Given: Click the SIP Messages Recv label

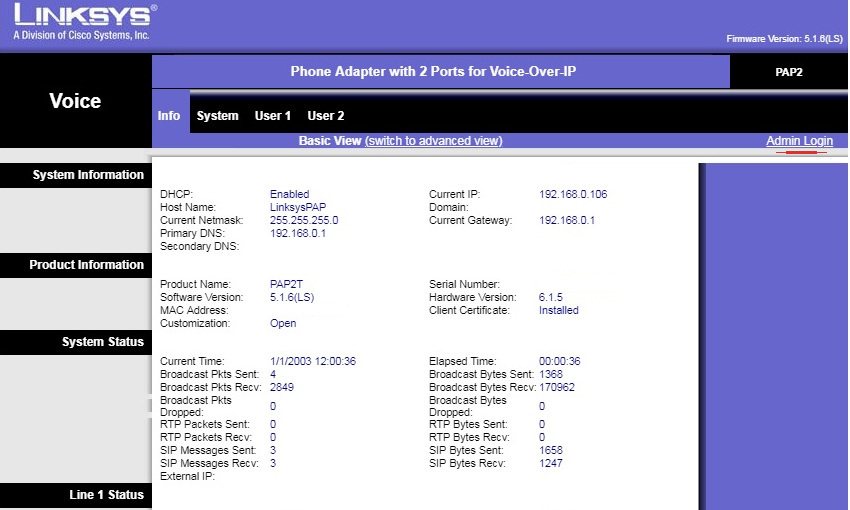Looking at the screenshot, I should pyautogui.click(x=209, y=463).
